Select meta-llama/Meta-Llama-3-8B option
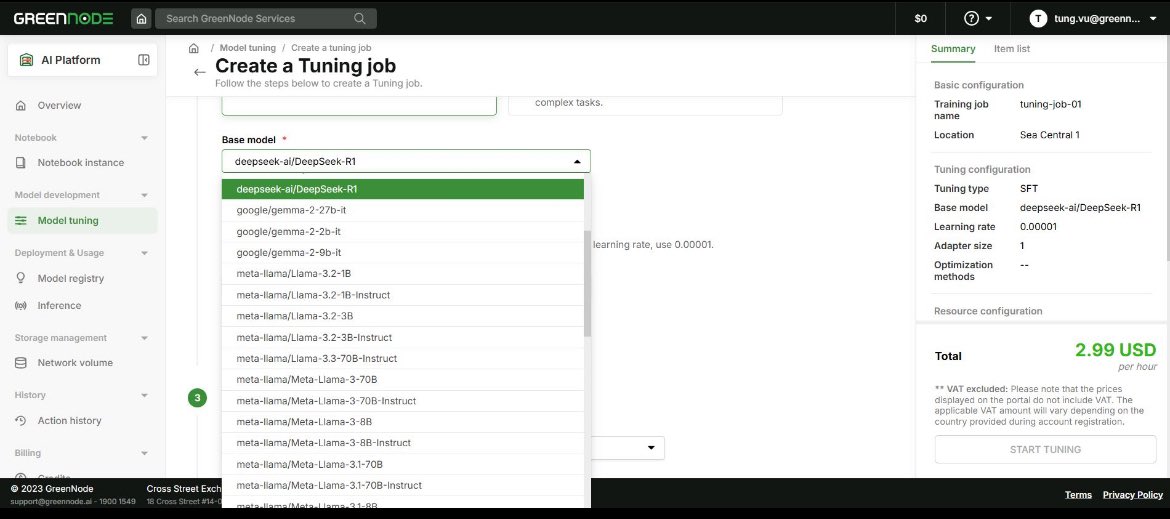 pyautogui.click(x=403, y=422)
